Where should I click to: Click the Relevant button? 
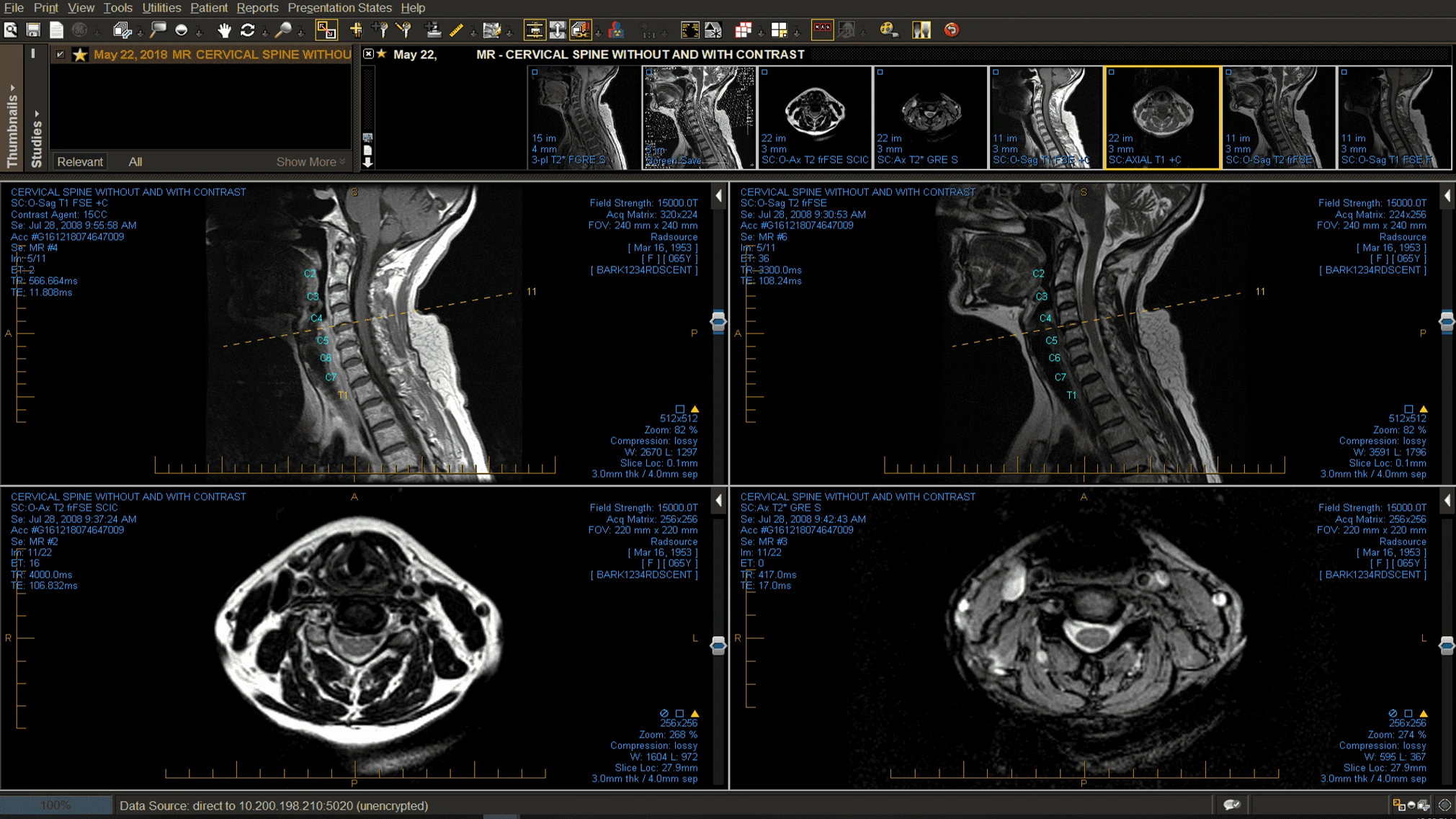point(80,161)
